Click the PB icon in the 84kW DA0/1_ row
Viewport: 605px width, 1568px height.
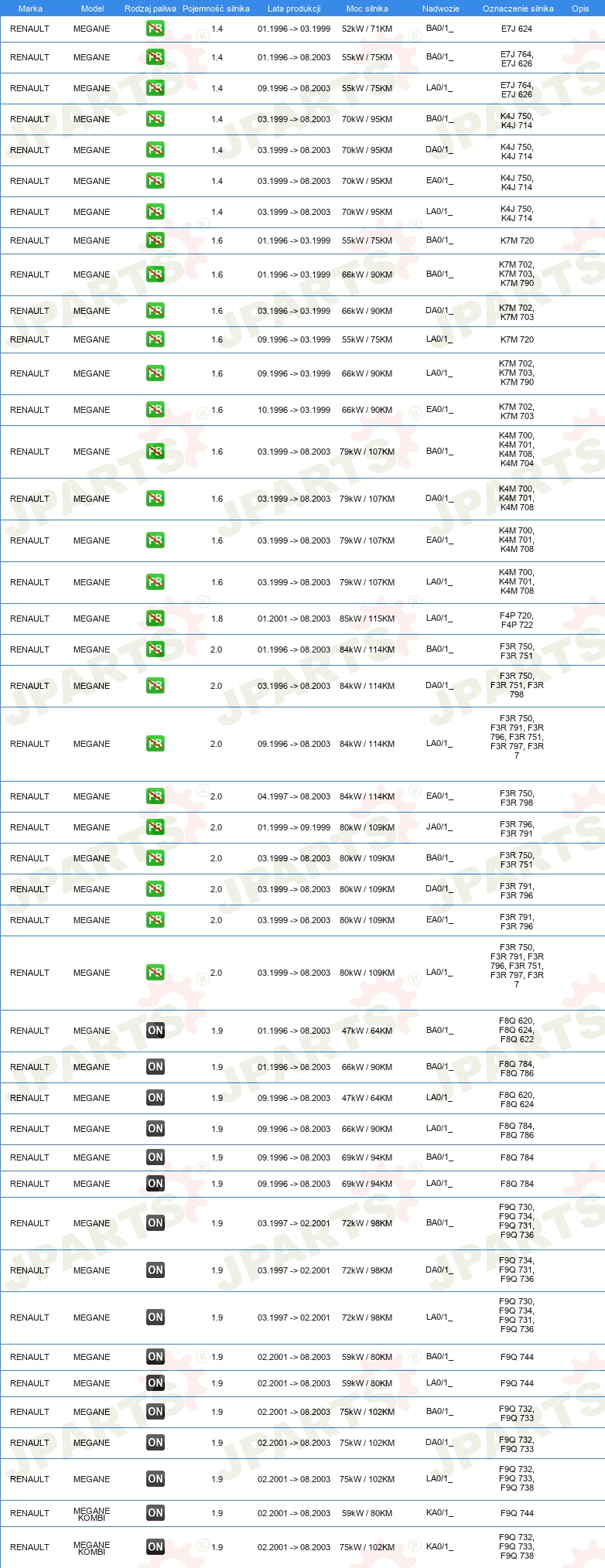(156, 686)
